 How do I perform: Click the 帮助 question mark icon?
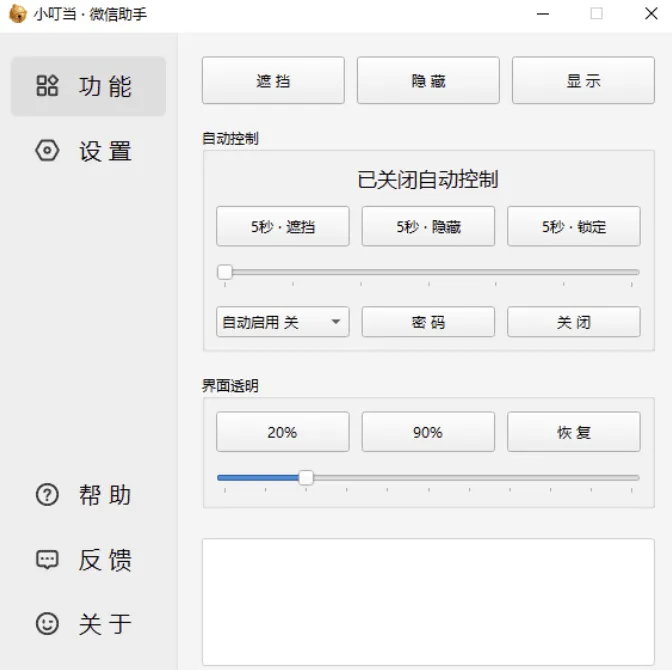click(47, 495)
